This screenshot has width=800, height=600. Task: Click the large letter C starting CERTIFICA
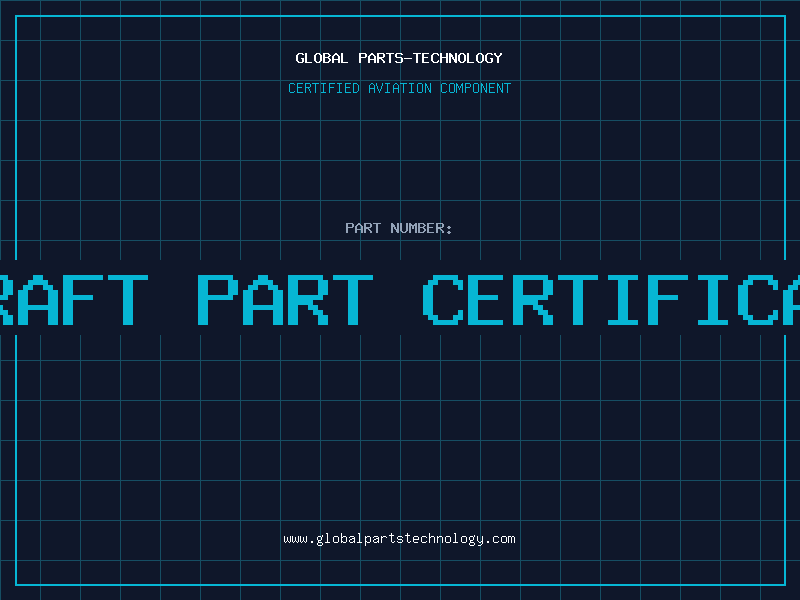[x=442, y=298]
